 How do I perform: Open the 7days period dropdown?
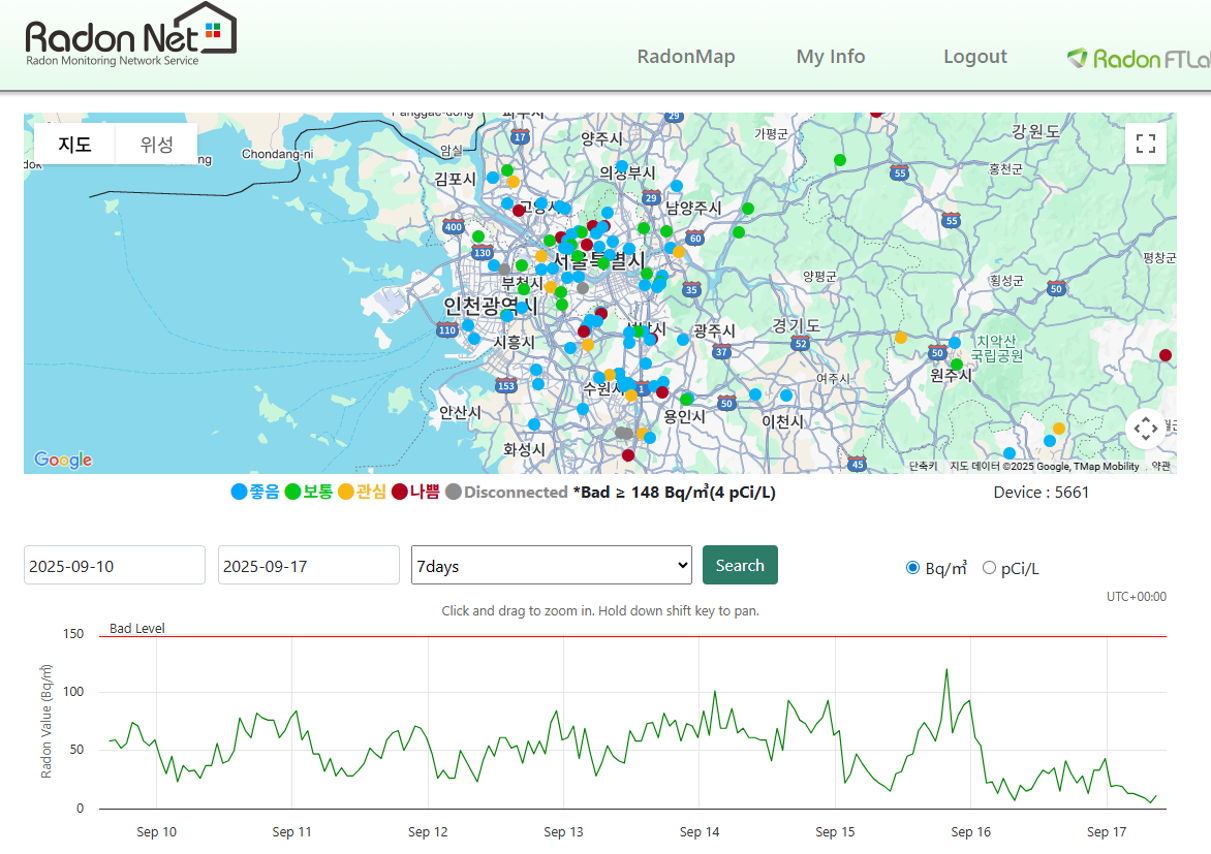551,565
